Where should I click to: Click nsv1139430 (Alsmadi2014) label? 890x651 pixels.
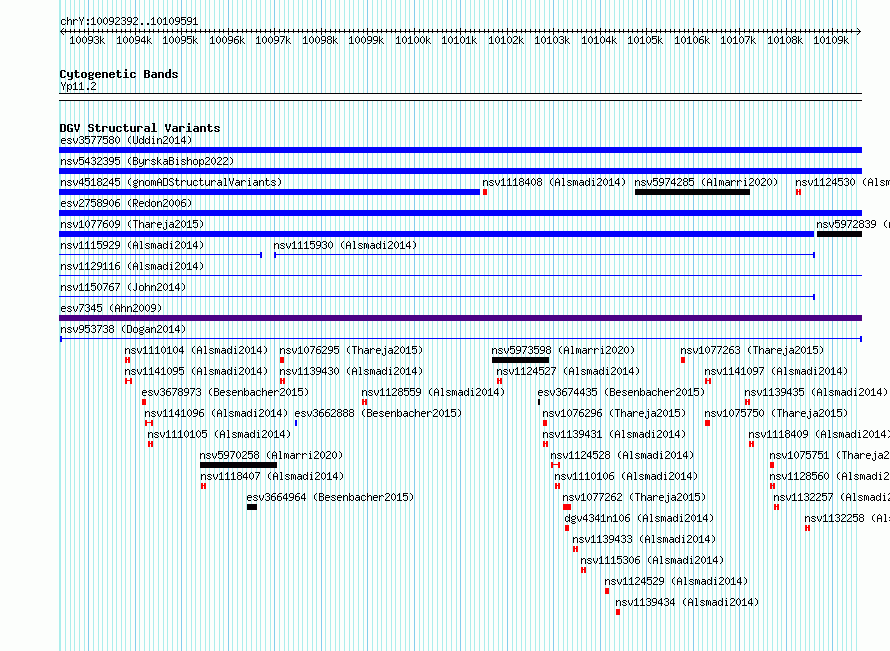pos(351,371)
